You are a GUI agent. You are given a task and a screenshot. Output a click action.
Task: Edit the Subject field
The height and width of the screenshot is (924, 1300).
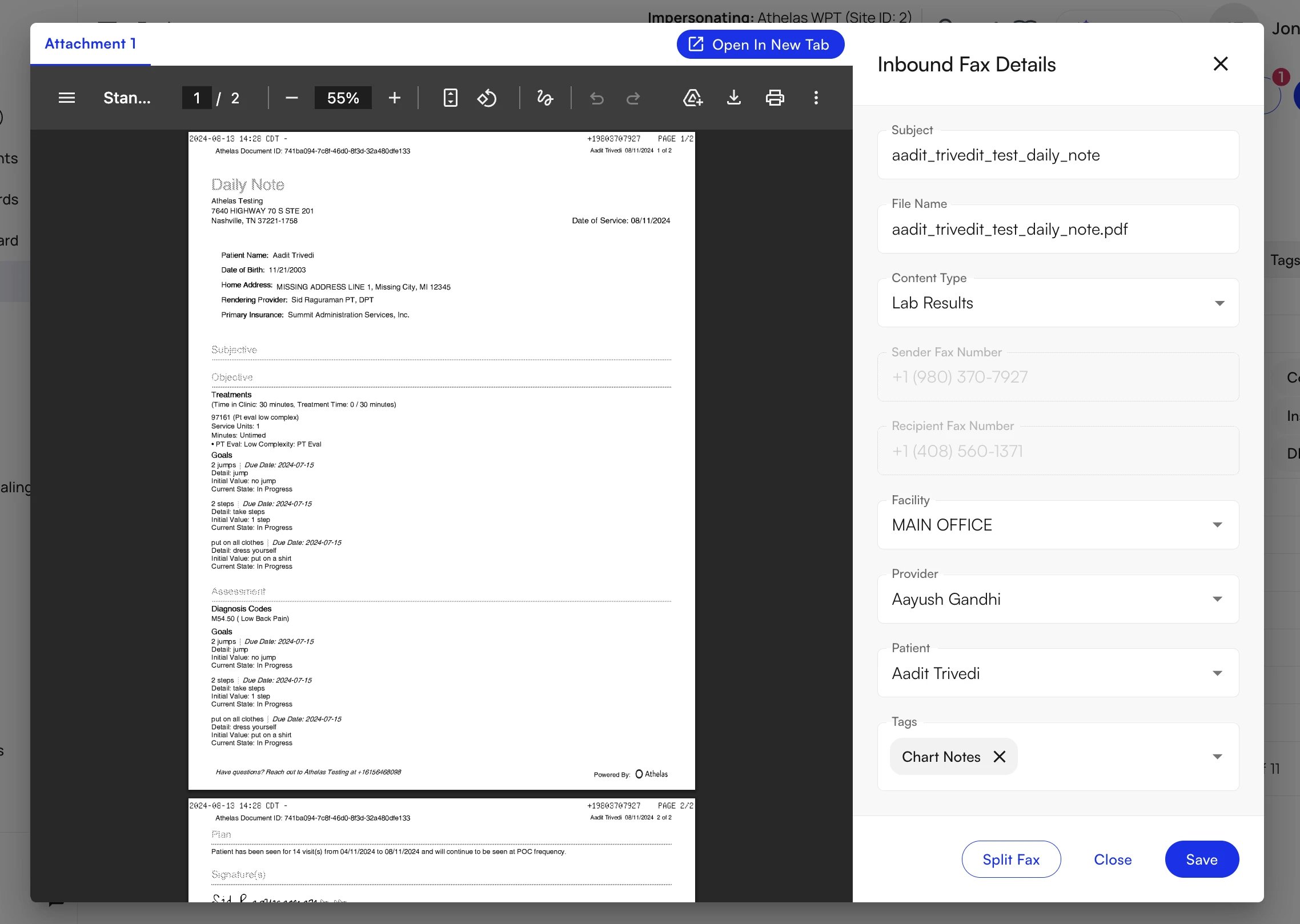(x=1058, y=155)
